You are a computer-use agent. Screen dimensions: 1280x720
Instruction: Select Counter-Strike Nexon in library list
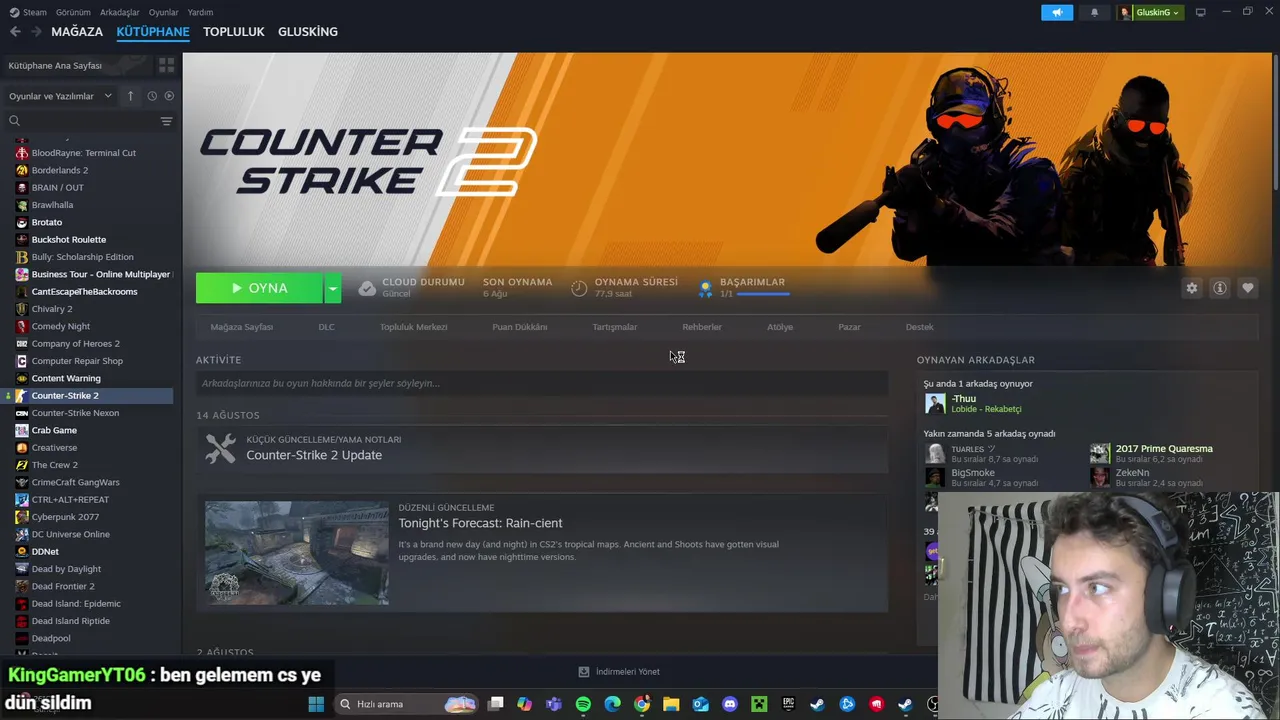[x=75, y=413]
